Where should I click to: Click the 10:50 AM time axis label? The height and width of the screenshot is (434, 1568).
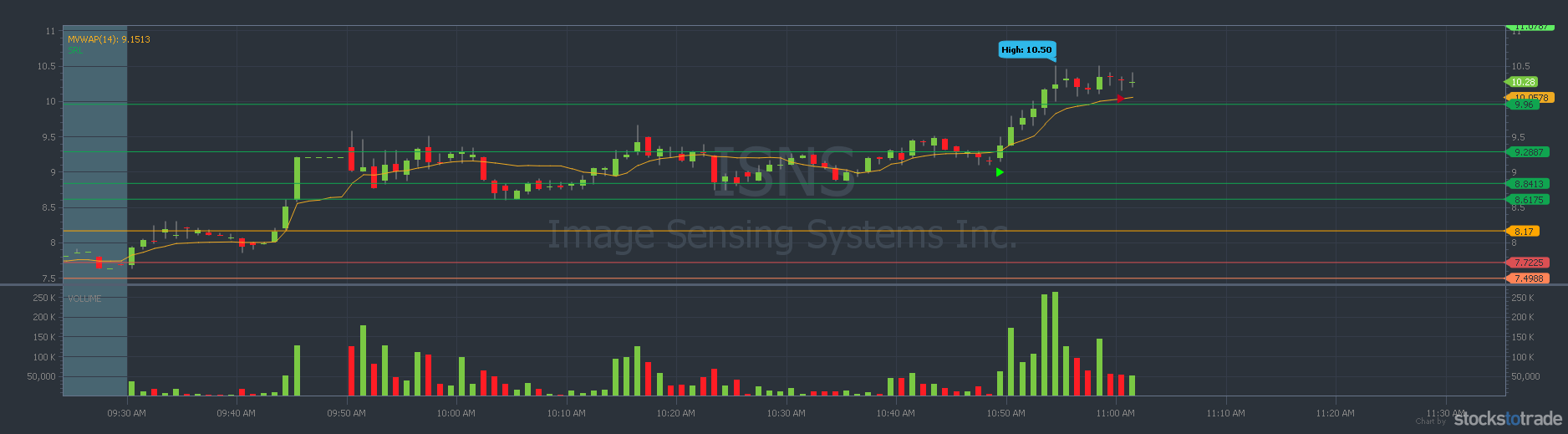coord(1005,413)
